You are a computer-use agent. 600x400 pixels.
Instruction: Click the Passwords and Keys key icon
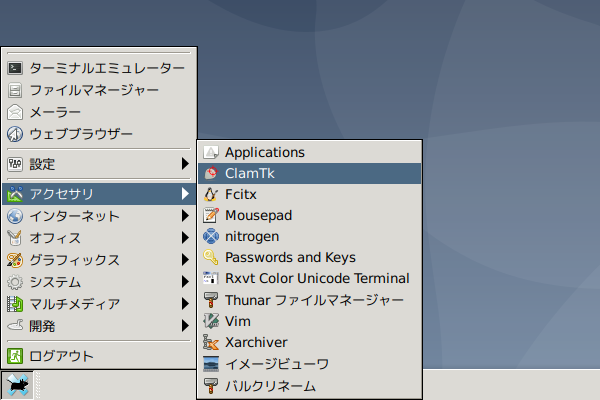211,258
